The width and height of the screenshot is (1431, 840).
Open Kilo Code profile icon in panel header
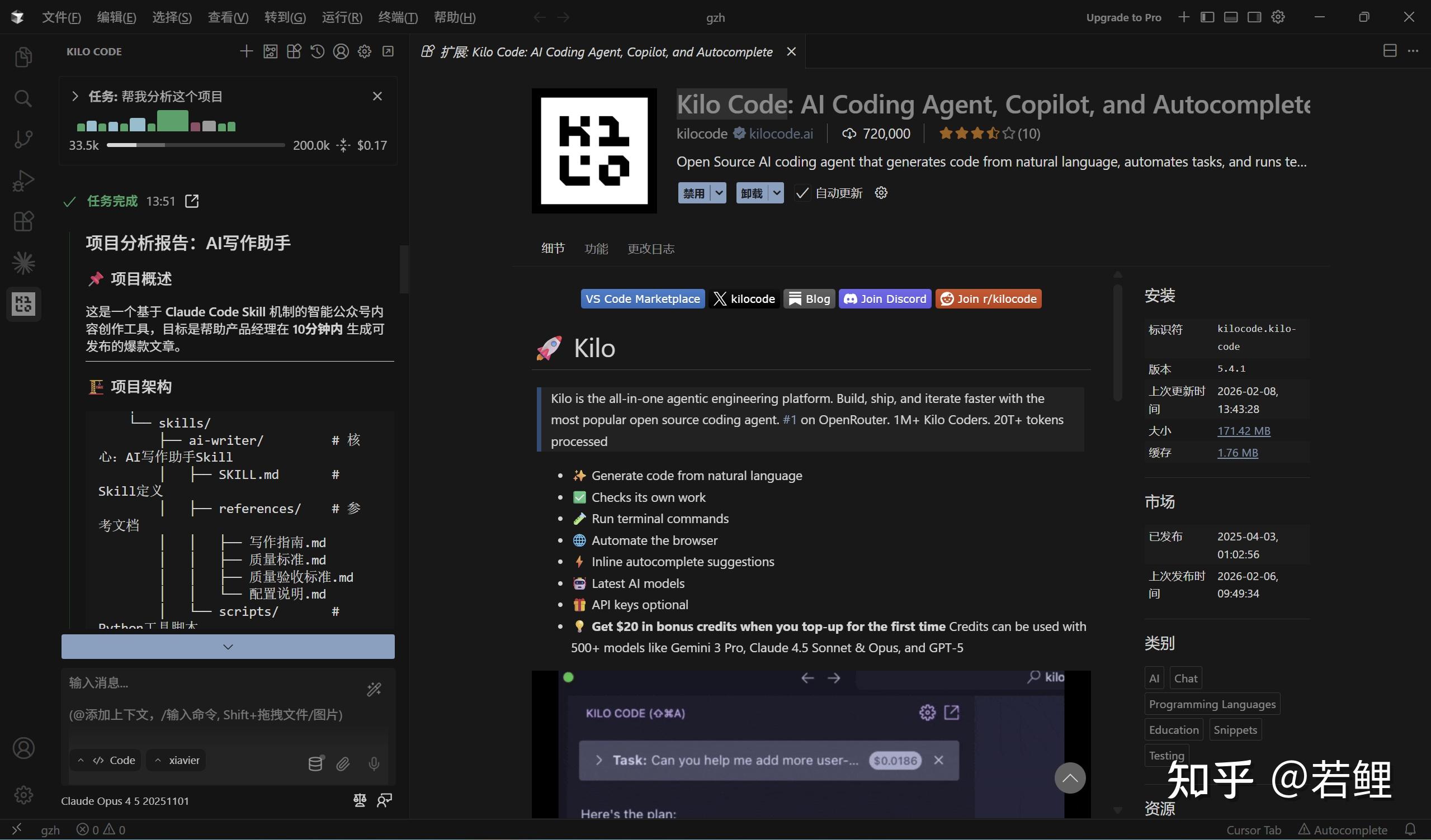341,51
